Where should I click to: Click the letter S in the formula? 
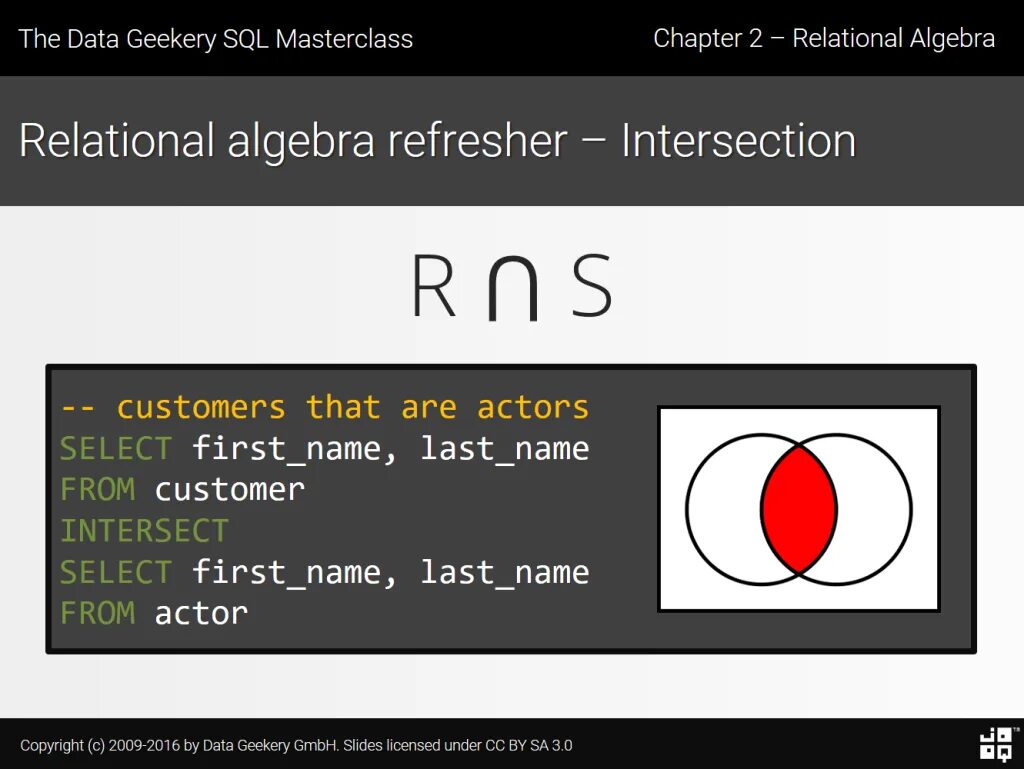click(x=592, y=286)
